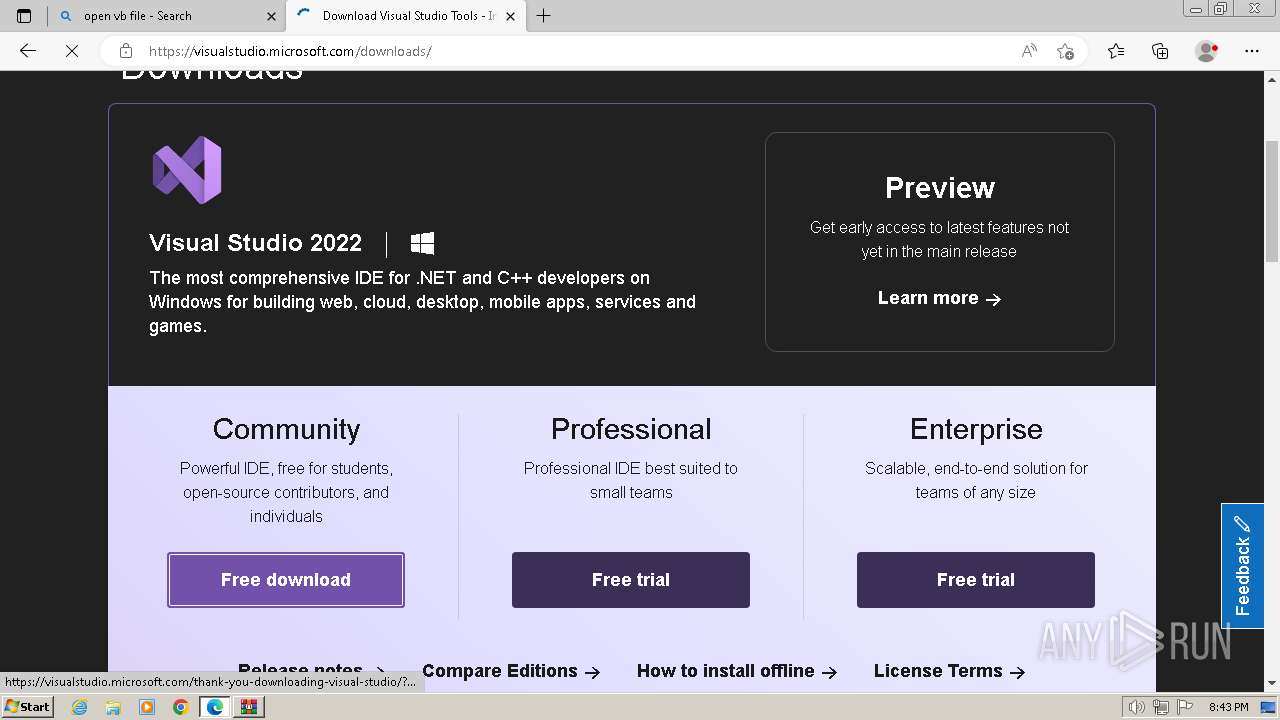Screen dimensions: 1280x720
Task: View site information lock icon
Action: [x=126, y=51]
